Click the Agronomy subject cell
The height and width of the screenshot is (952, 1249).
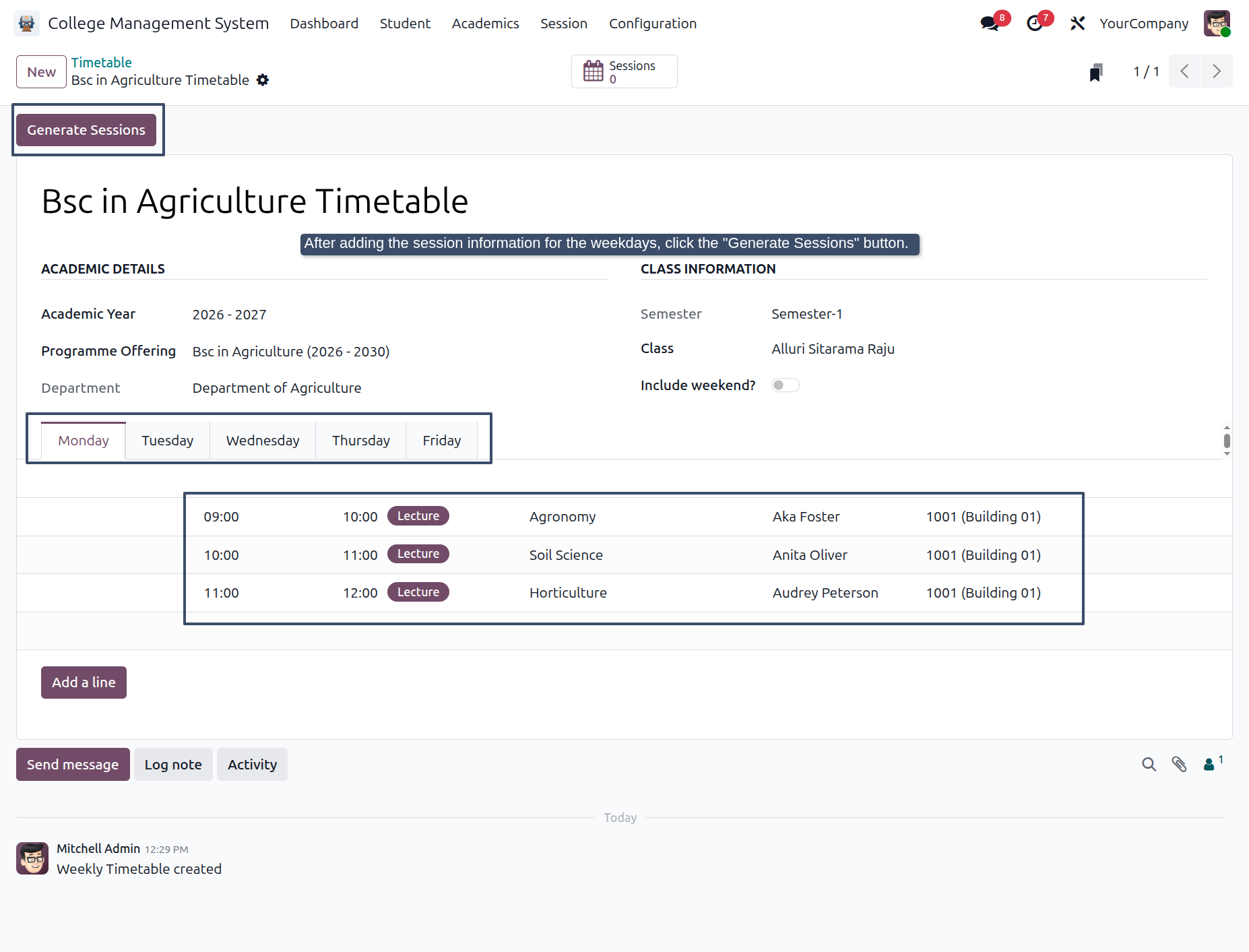click(x=563, y=517)
